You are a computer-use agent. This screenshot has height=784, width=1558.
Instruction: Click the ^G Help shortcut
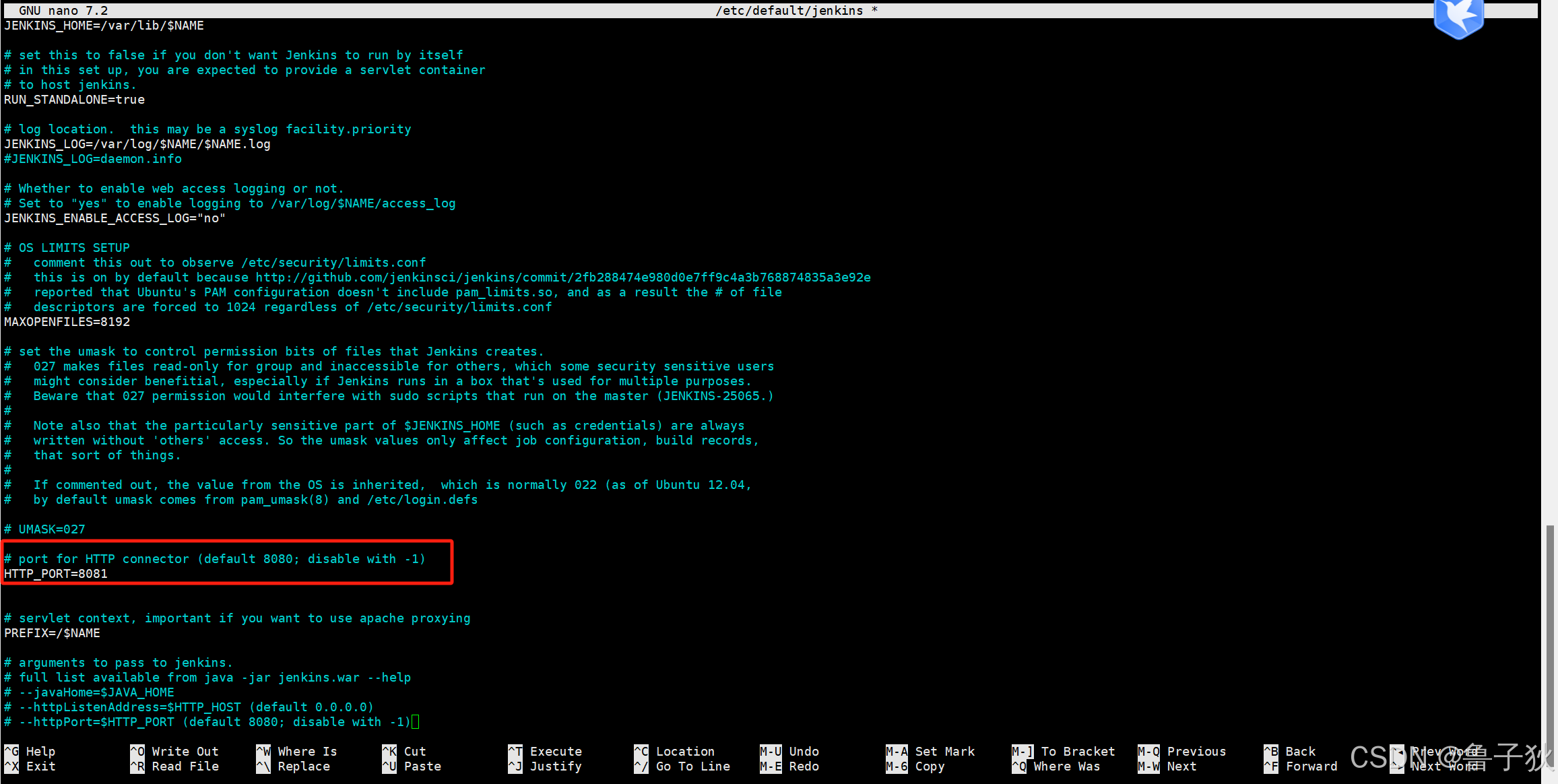tap(30, 751)
